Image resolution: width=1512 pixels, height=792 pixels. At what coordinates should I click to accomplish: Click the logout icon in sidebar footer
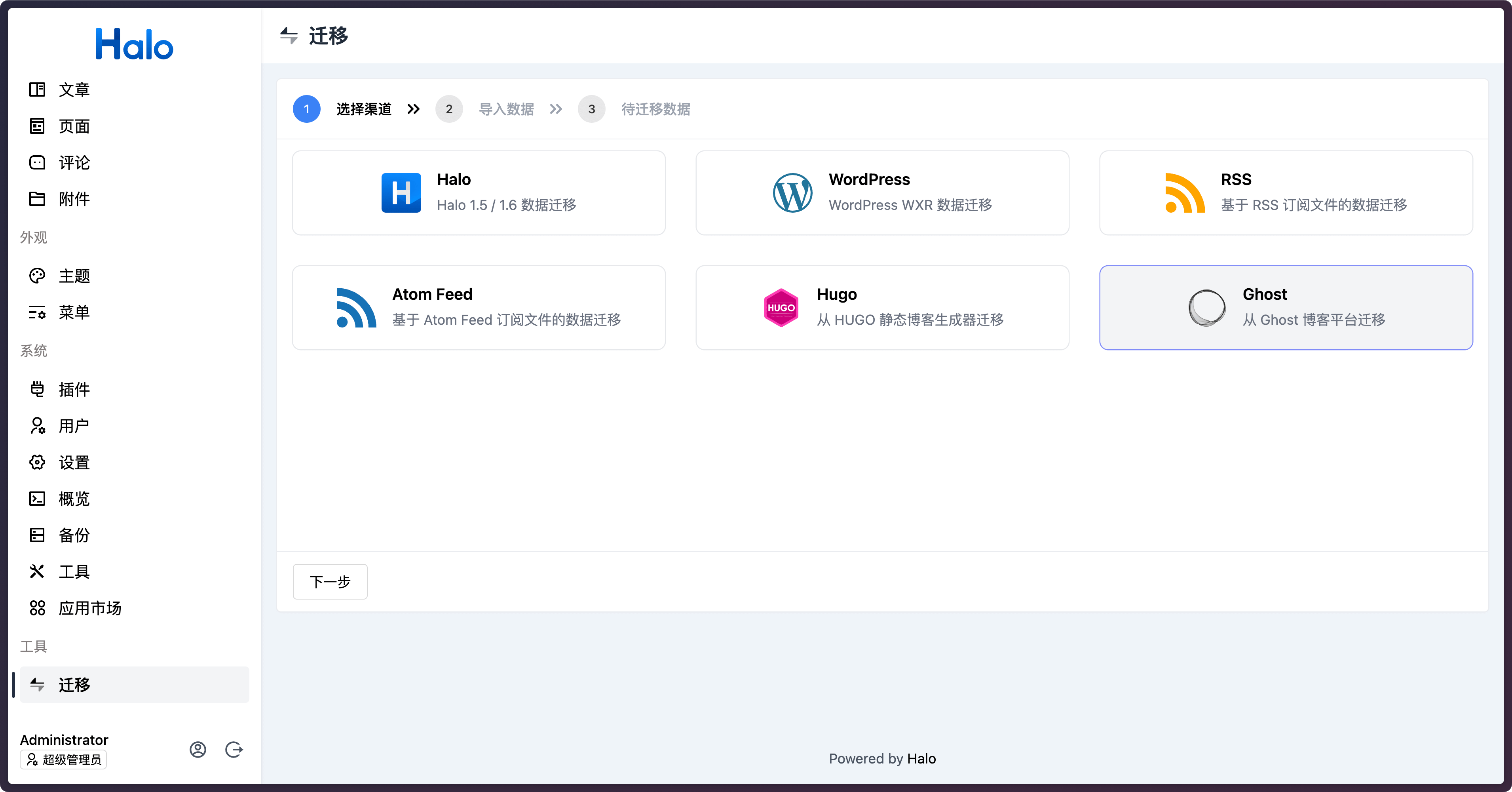click(234, 749)
